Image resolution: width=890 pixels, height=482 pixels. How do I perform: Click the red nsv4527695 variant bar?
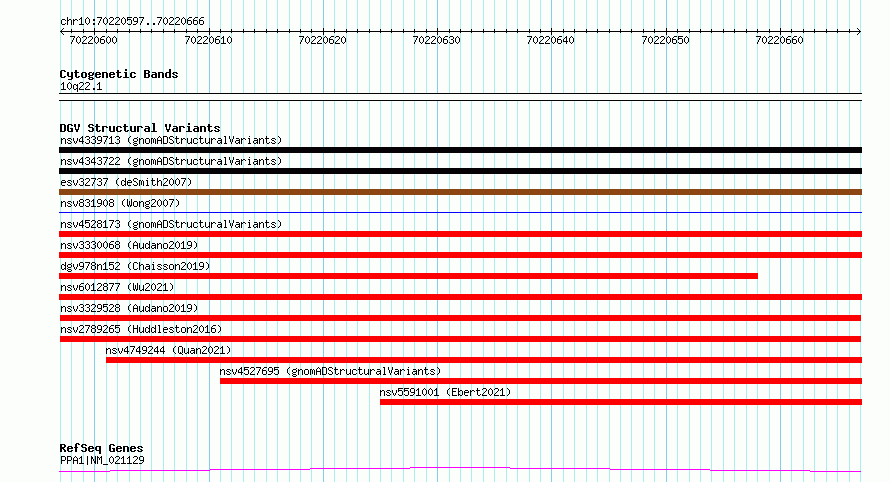pyautogui.click(x=541, y=381)
